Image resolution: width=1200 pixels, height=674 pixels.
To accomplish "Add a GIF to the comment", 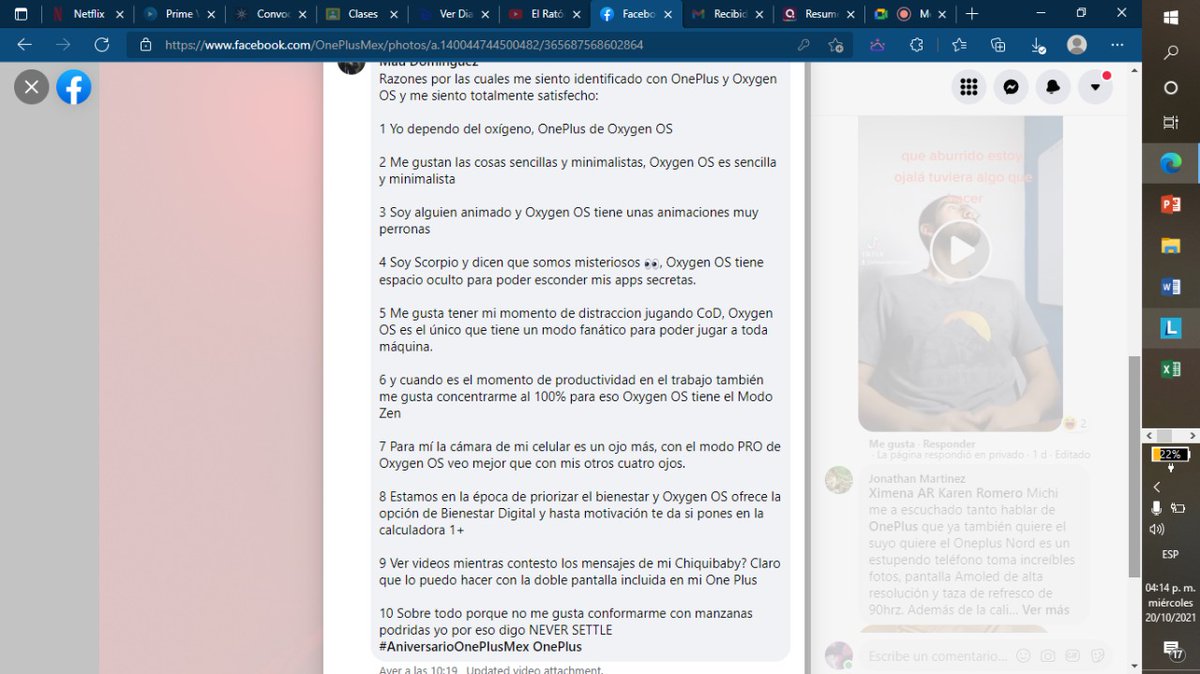I will pyautogui.click(x=1072, y=657).
